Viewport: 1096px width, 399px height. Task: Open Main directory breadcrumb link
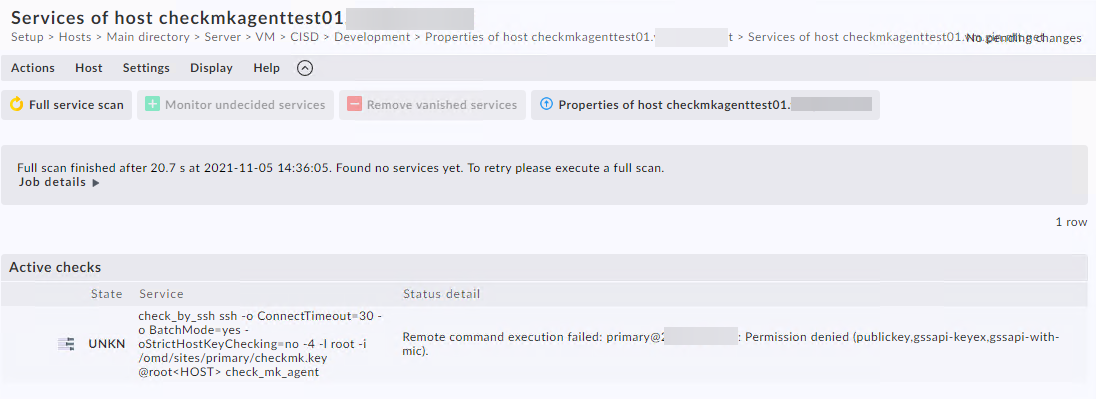pos(147,37)
